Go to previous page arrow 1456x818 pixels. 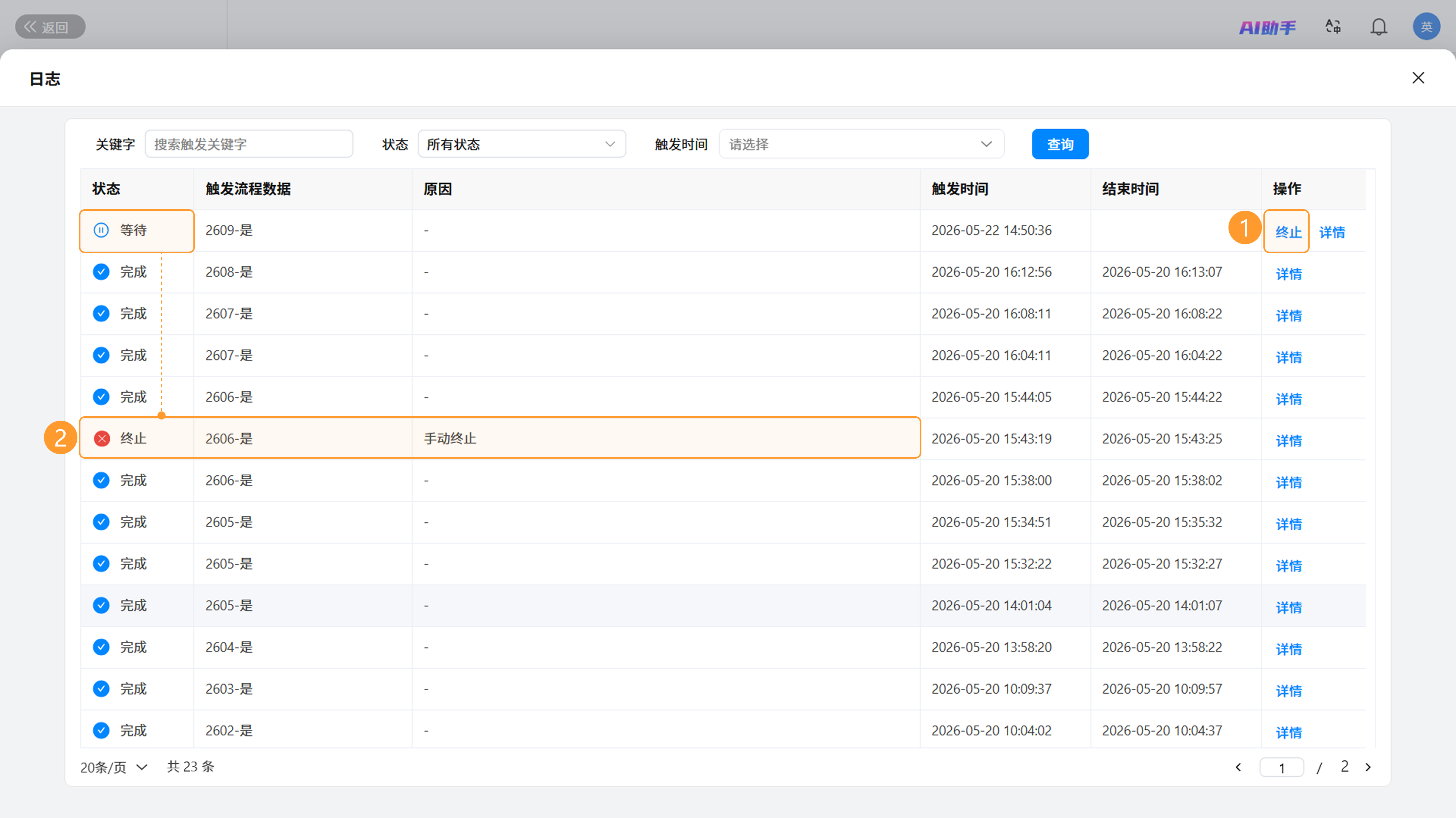point(1238,767)
